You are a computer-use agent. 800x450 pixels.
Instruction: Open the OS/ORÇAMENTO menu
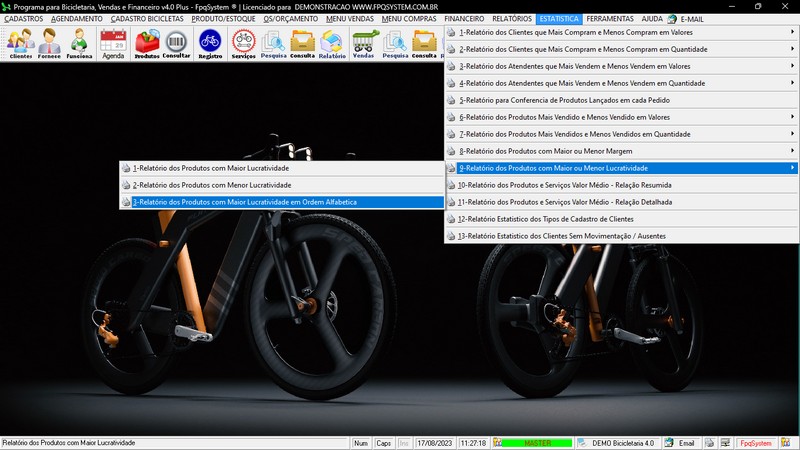pyautogui.click(x=290, y=19)
